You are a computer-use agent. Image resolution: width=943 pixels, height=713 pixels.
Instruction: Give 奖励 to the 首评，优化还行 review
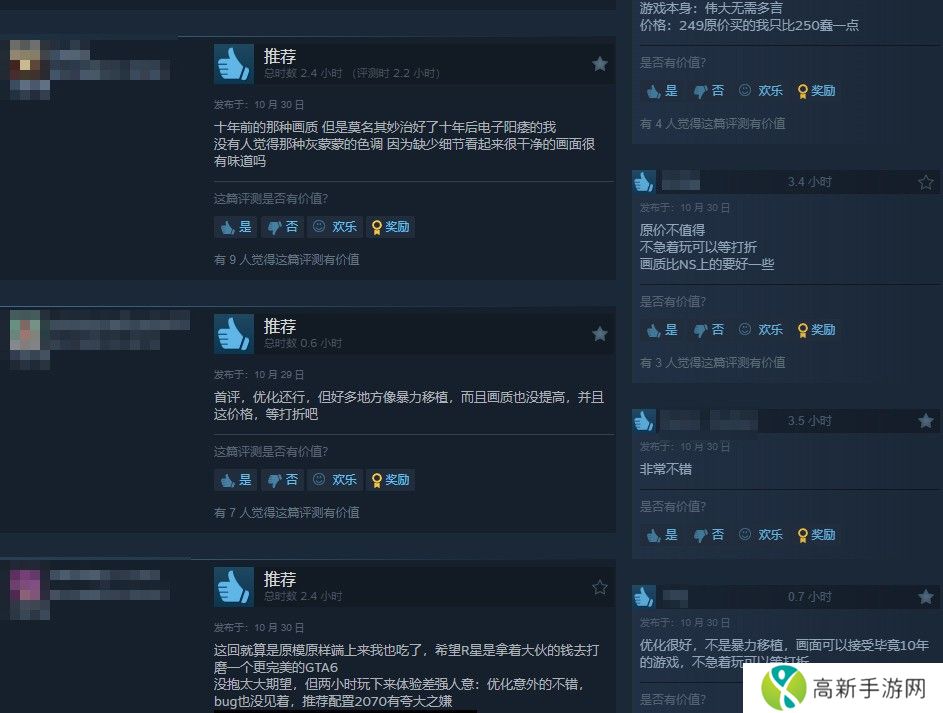390,480
